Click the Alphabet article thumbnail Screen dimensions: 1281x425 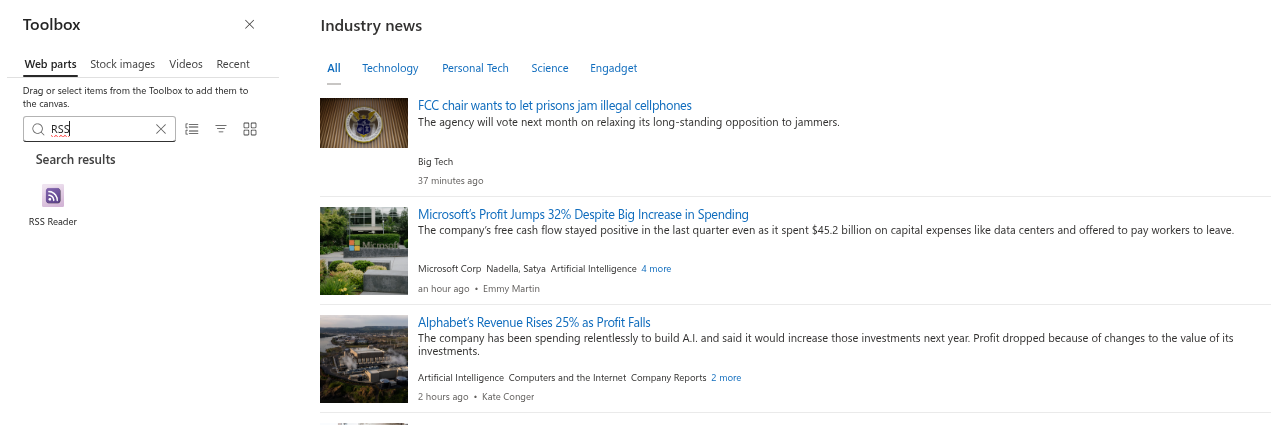tap(364, 359)
